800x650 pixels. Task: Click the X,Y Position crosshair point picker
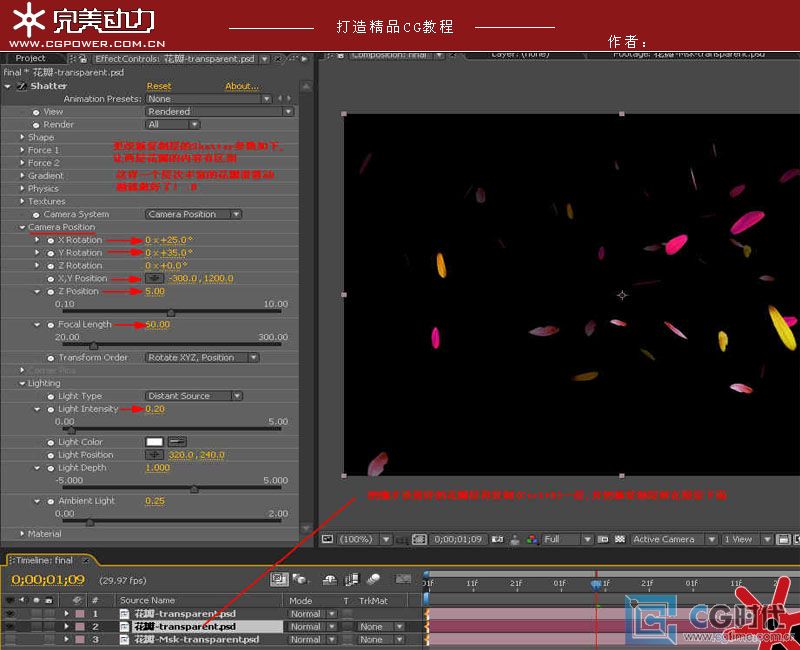coord(154,278)
